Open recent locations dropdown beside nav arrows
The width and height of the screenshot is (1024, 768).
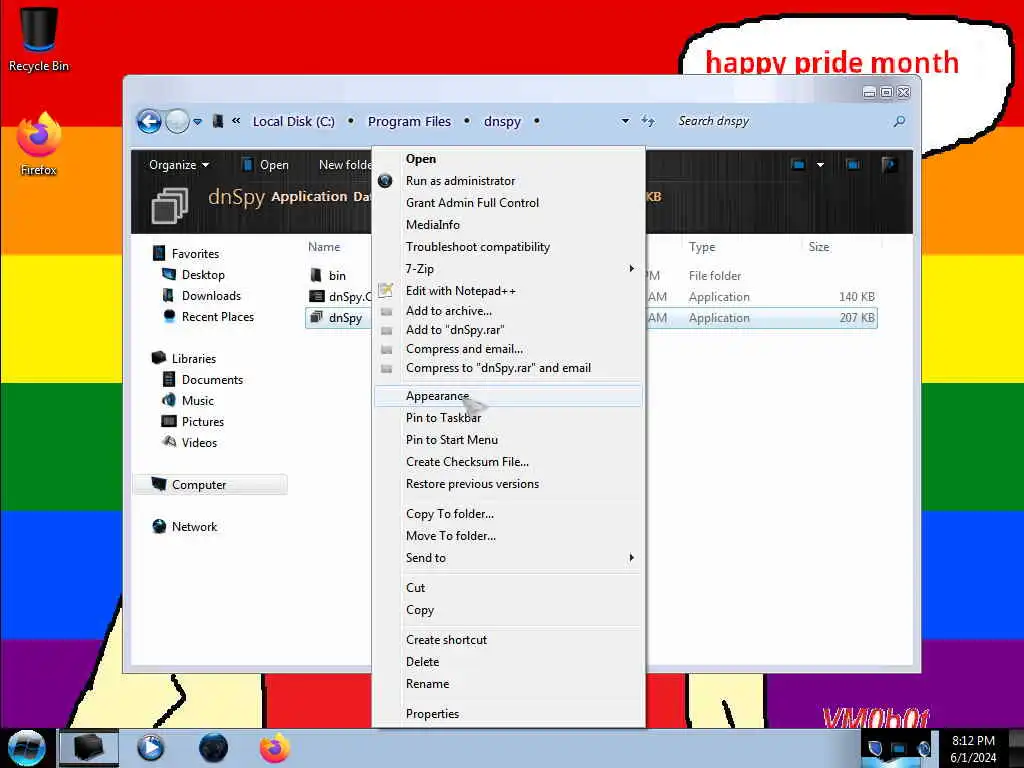[x=197, y=121]
